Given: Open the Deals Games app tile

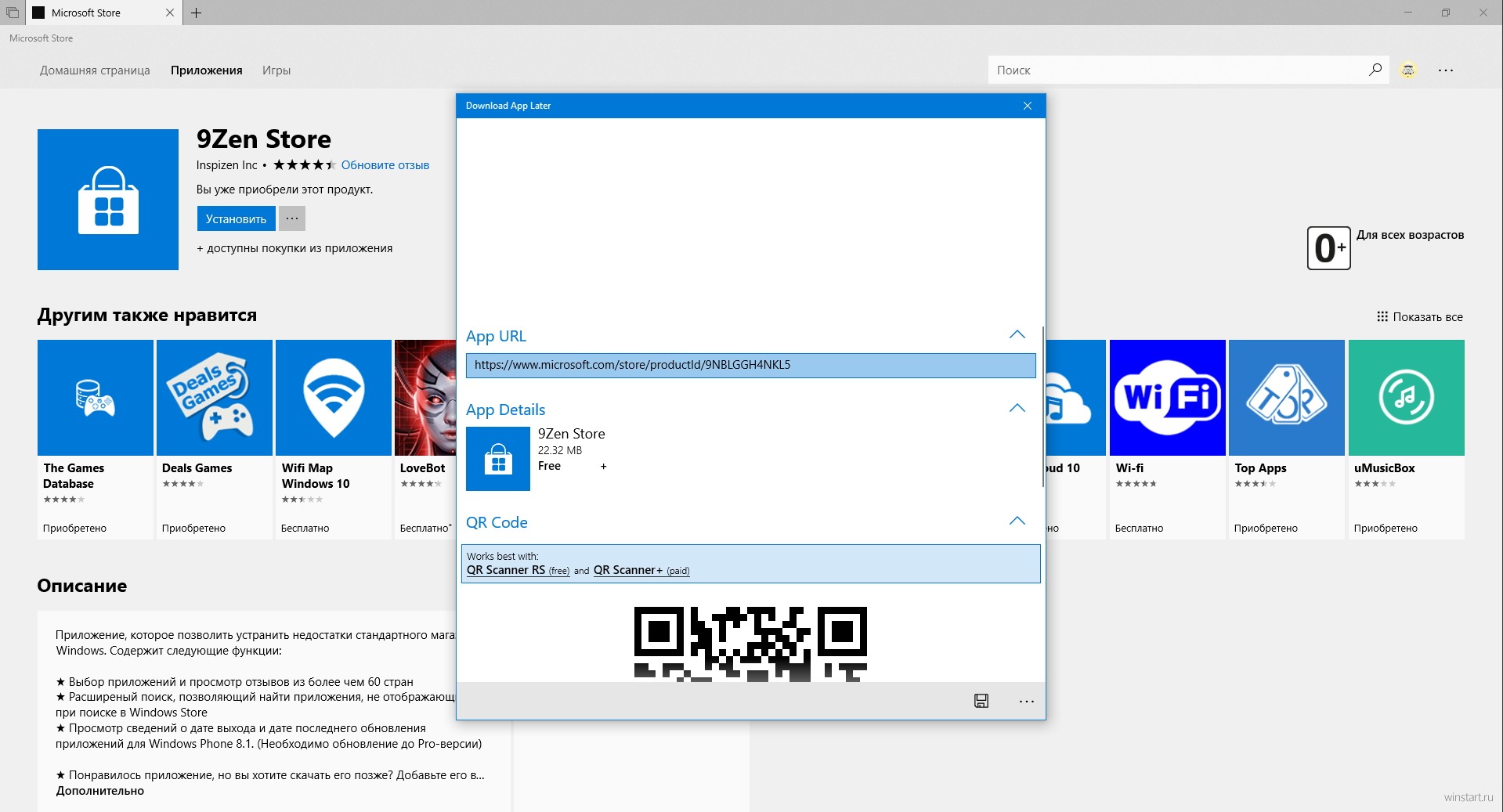Looking at the screenshot, I should pyautogui.click(x=215, y=438).
